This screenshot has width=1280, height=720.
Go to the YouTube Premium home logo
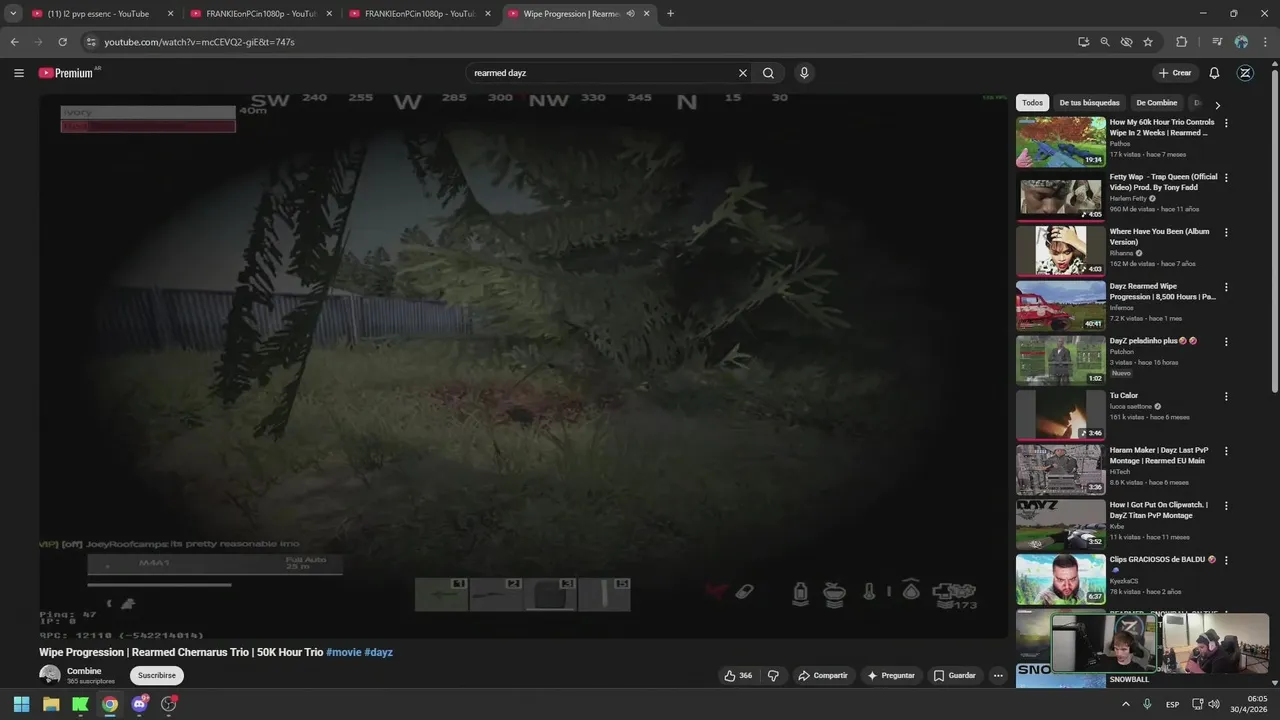tap(68, 73)
